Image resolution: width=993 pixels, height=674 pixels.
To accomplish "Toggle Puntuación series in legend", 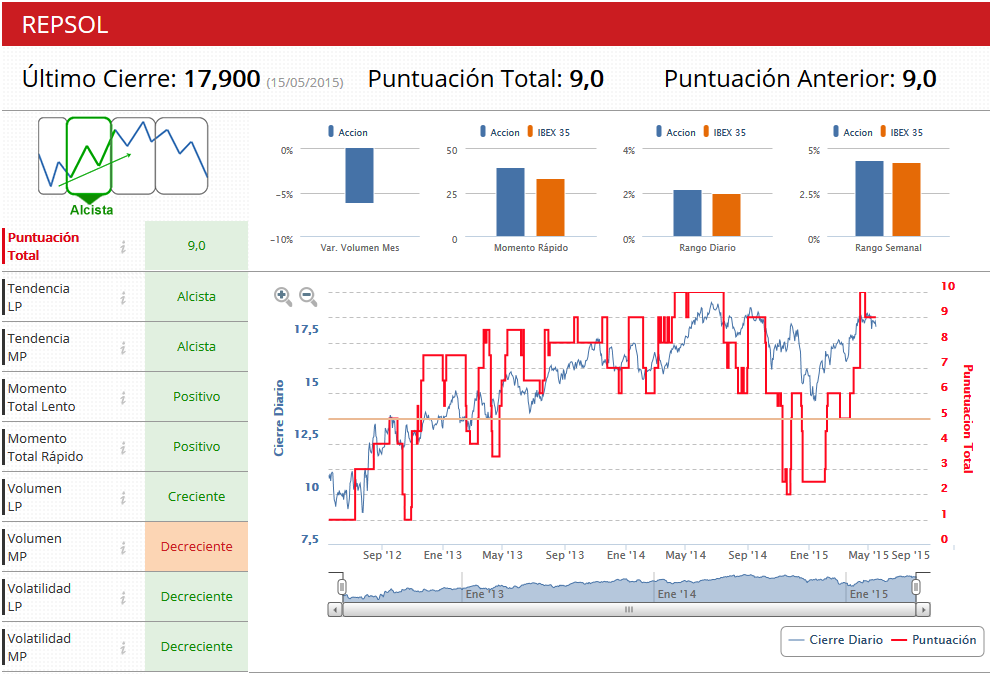I will click(x=933, y=640).
